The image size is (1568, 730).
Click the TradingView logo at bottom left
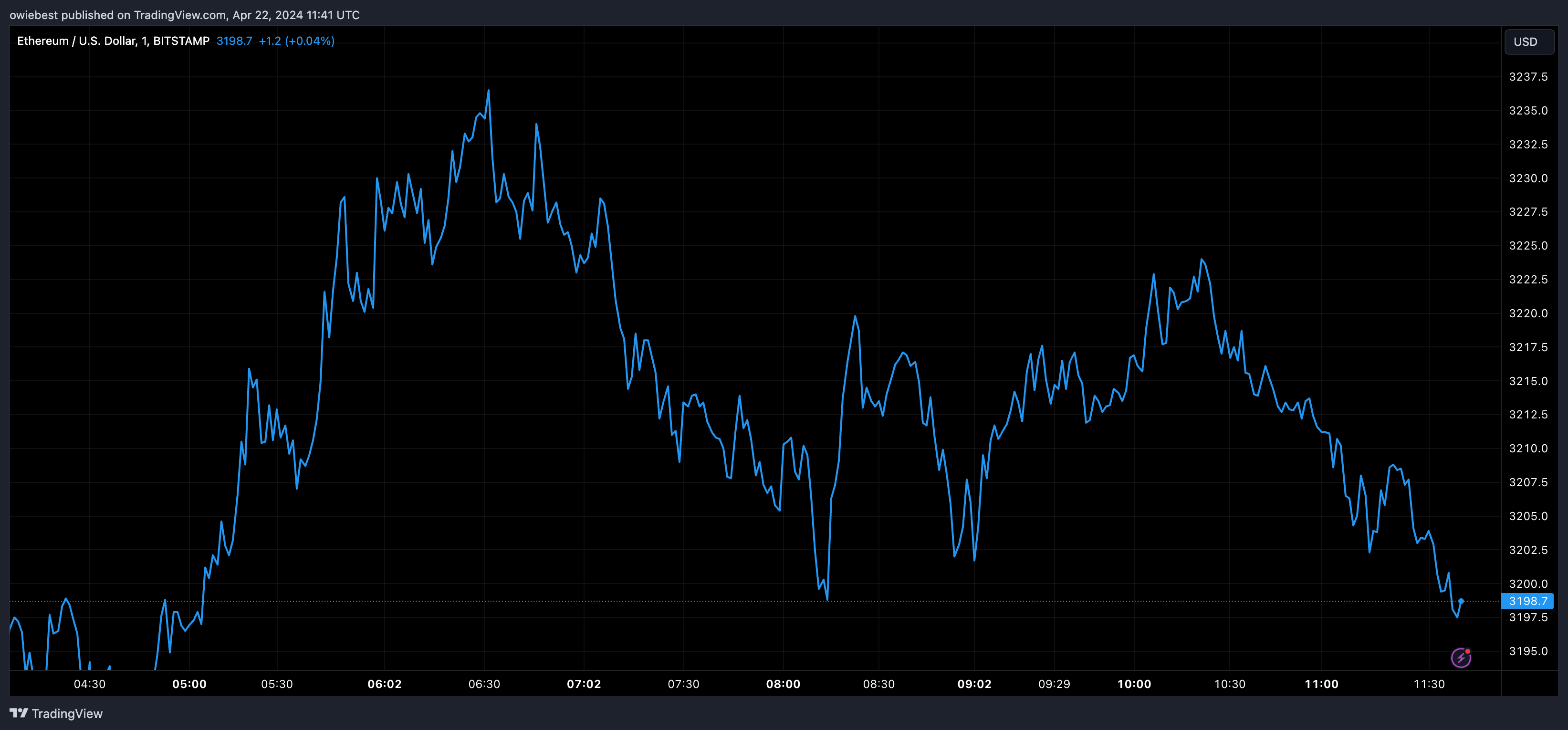(56, 714)
